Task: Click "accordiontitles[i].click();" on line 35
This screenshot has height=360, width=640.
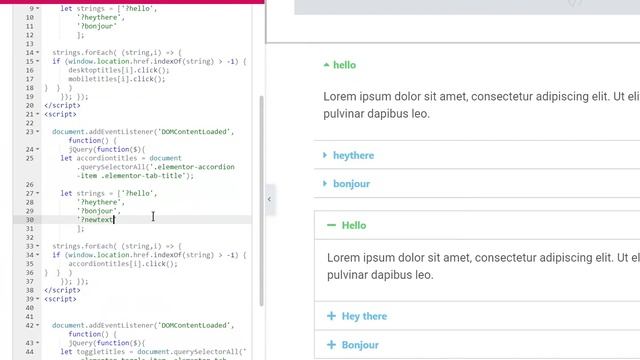Action: pyautogui.click(x=123, y=264)
